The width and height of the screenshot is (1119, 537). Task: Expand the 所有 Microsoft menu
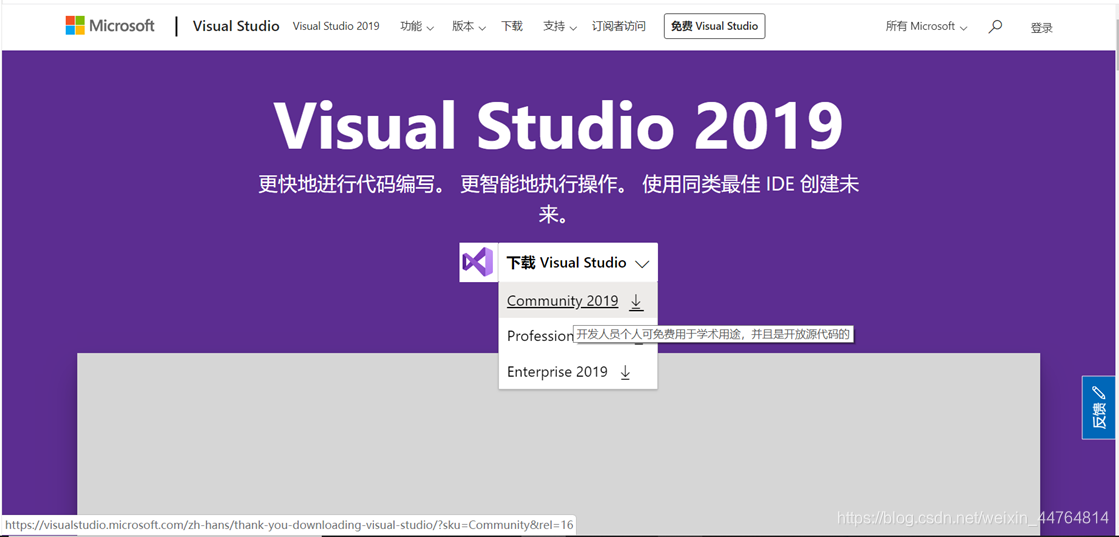926,26
